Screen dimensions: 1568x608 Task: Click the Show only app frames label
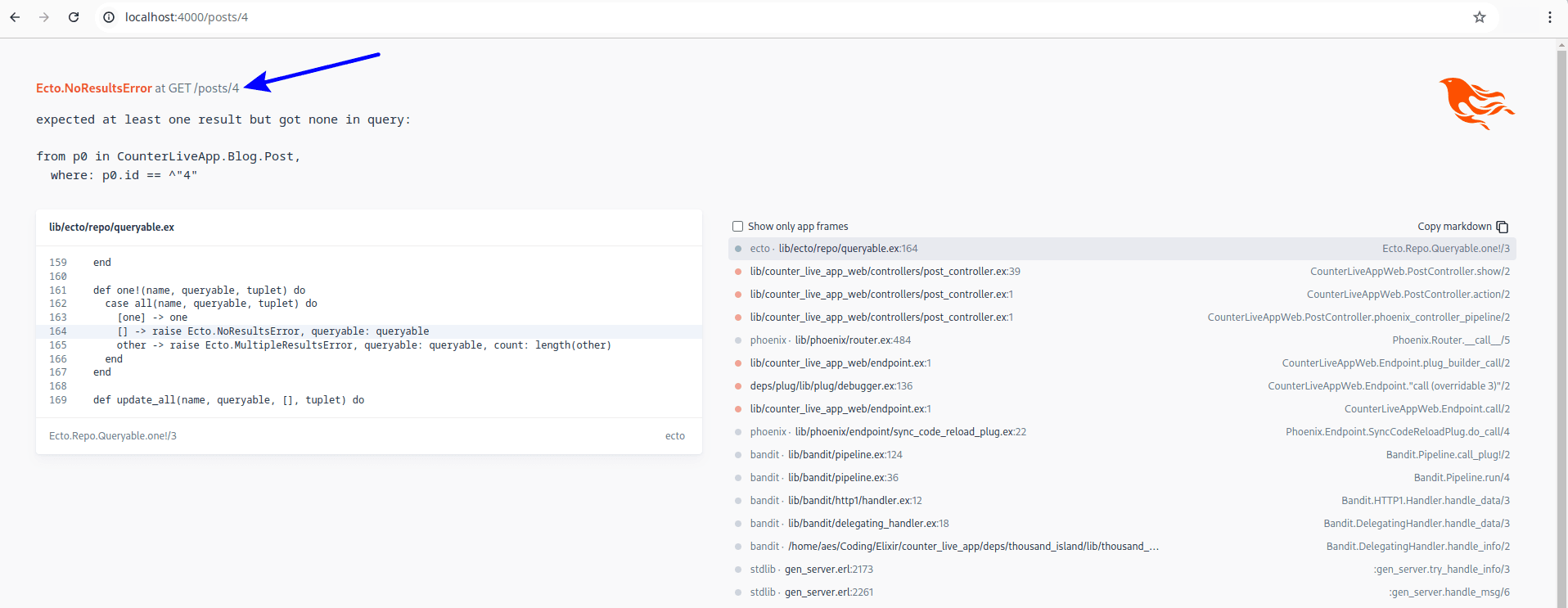pos(798,227)
